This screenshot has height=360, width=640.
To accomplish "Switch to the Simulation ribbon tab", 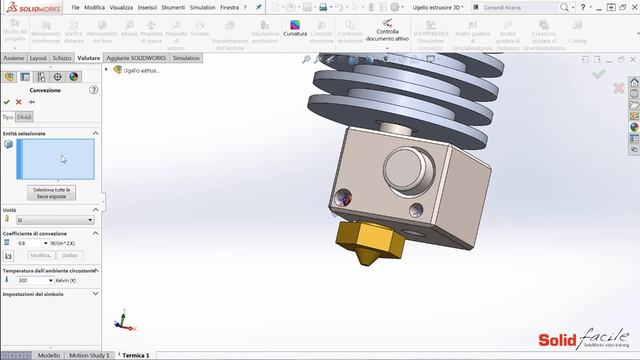I will [186, 58].
